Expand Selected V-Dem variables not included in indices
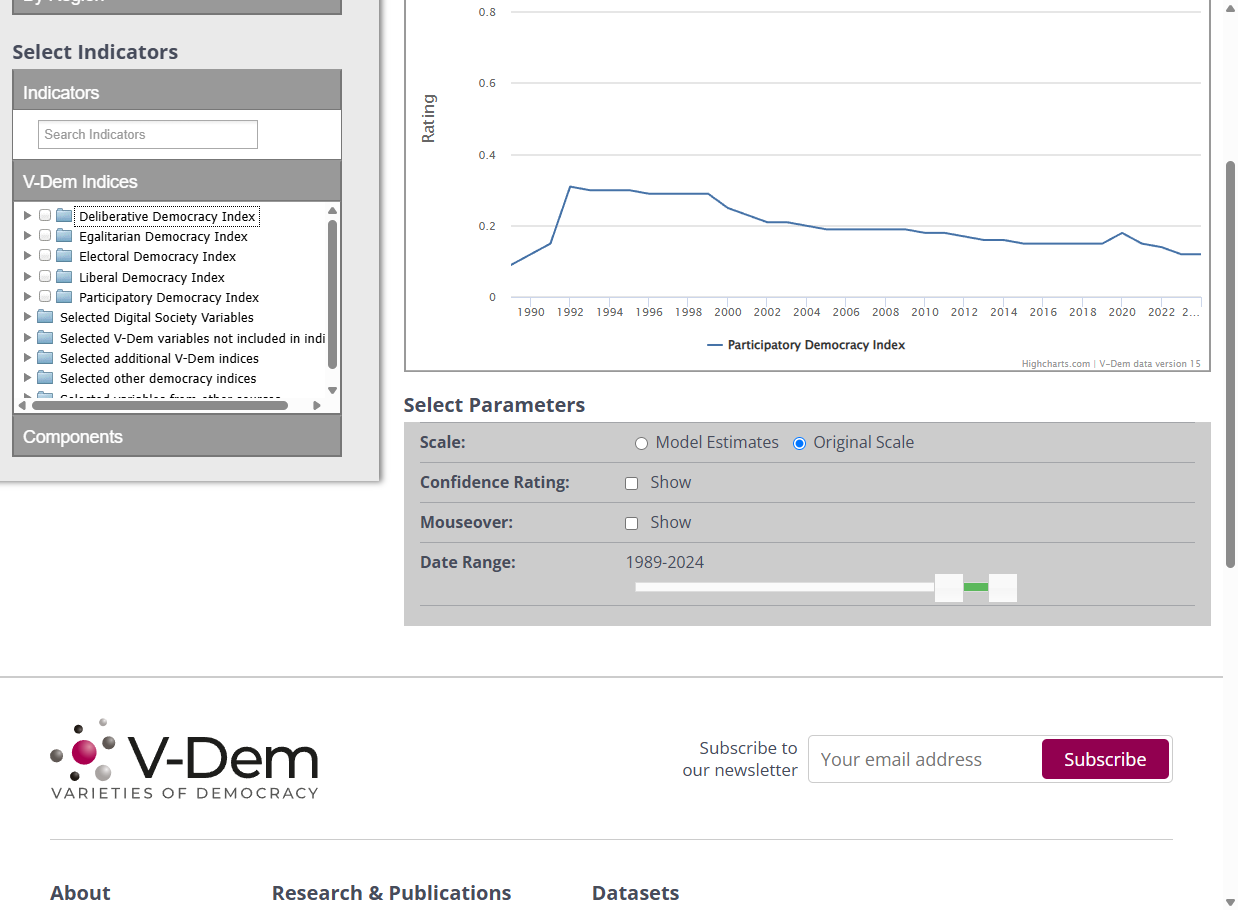The width and height of the screenshot is (1238, 910). [27, 338]
